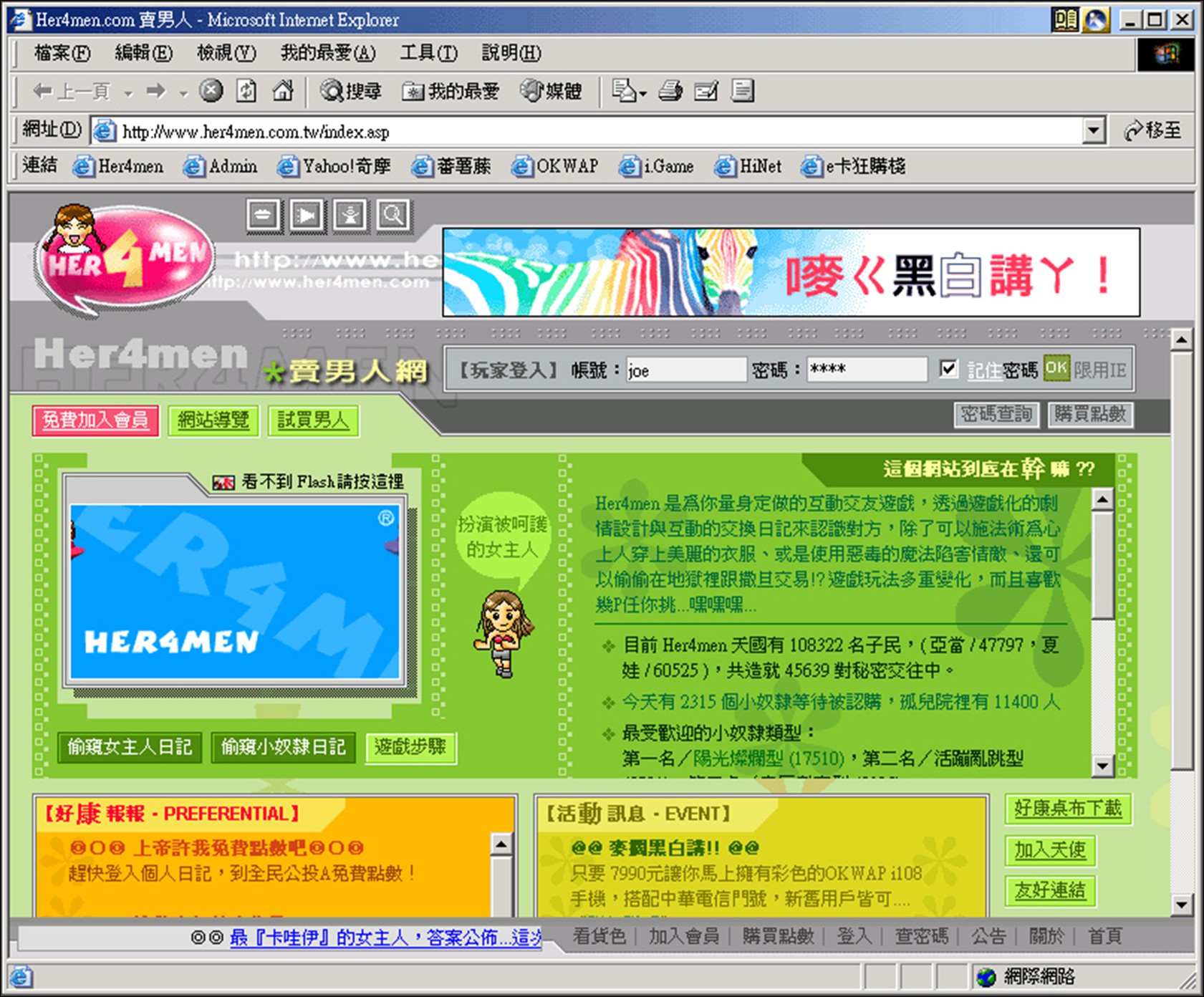Stop page loading with the Stop icon
The height and width of the screenshot is (997, 1204).
[x=211, y=91]
